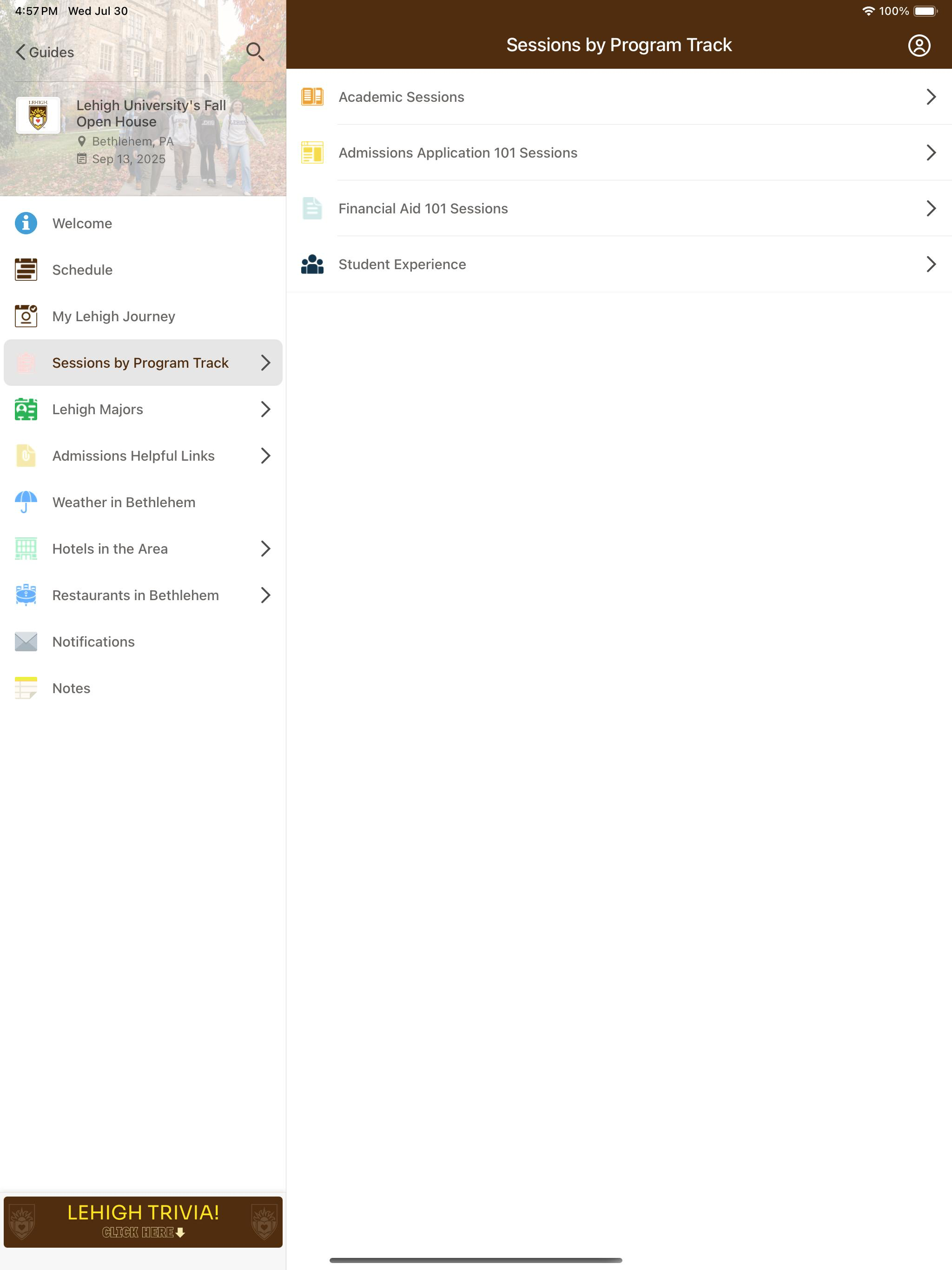Open Academic Sessions track
This screenshot has height=1270, width=952.
[x=619, y=96]
